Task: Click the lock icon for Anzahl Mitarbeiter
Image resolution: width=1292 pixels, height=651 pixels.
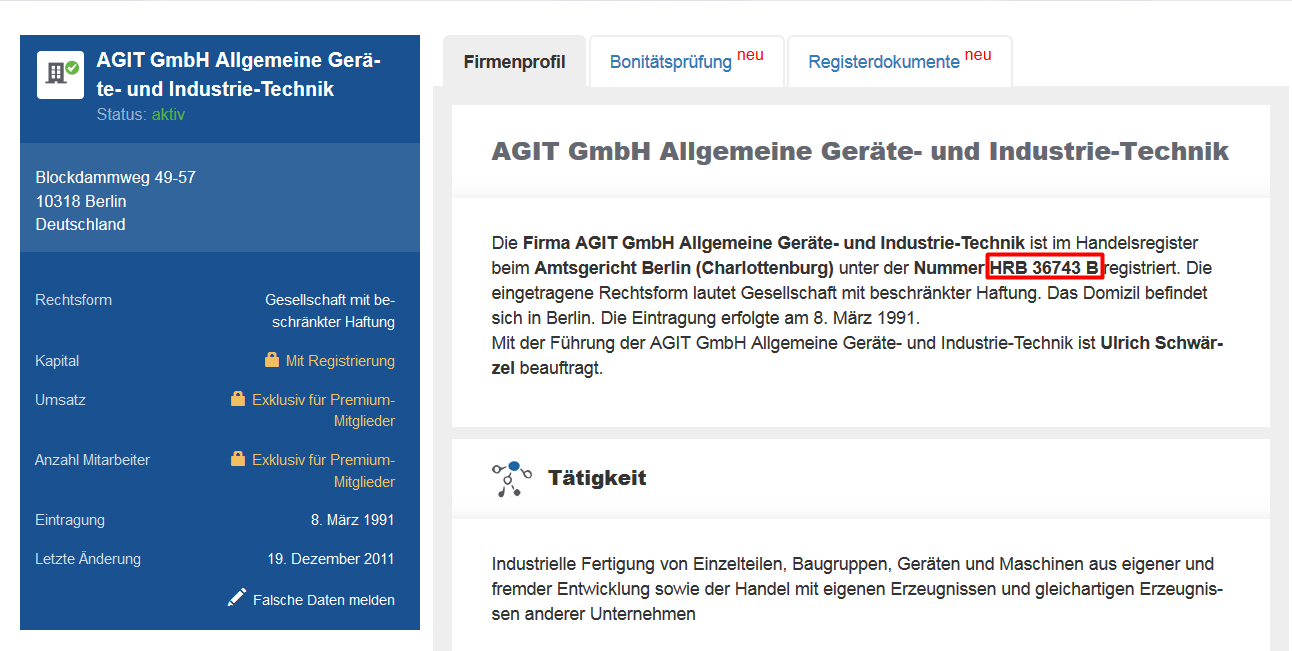Action: [x=237, y=459]
